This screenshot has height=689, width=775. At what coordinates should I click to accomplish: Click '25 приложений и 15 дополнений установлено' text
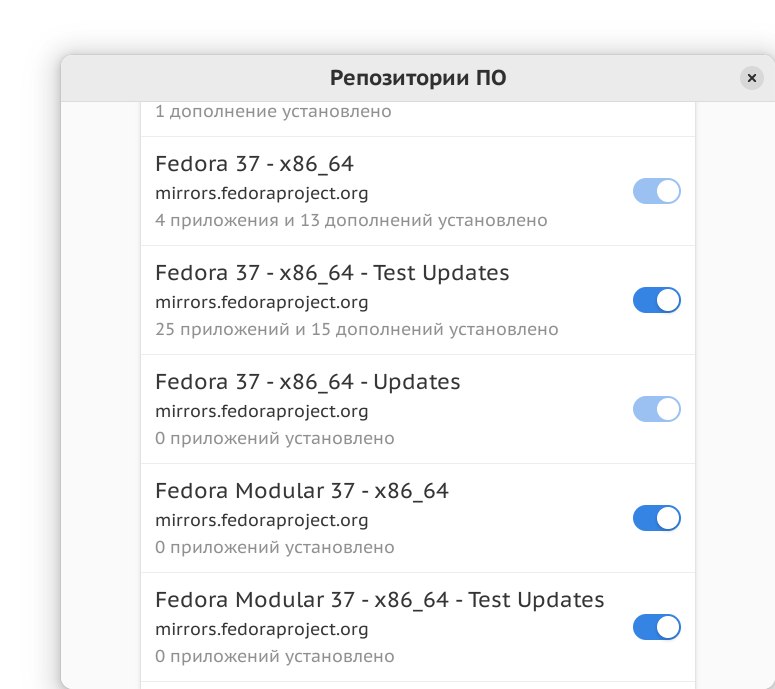point(357,329)
